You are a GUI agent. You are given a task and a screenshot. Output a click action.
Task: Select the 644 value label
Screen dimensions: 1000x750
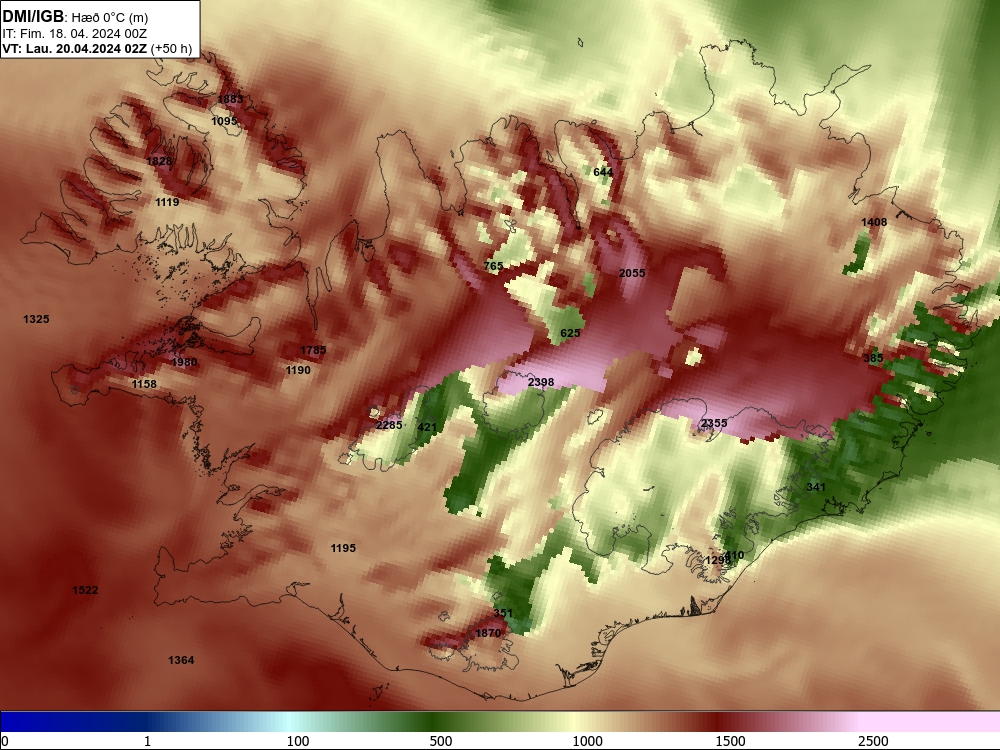pyautogui.click(x=603, y=172)
